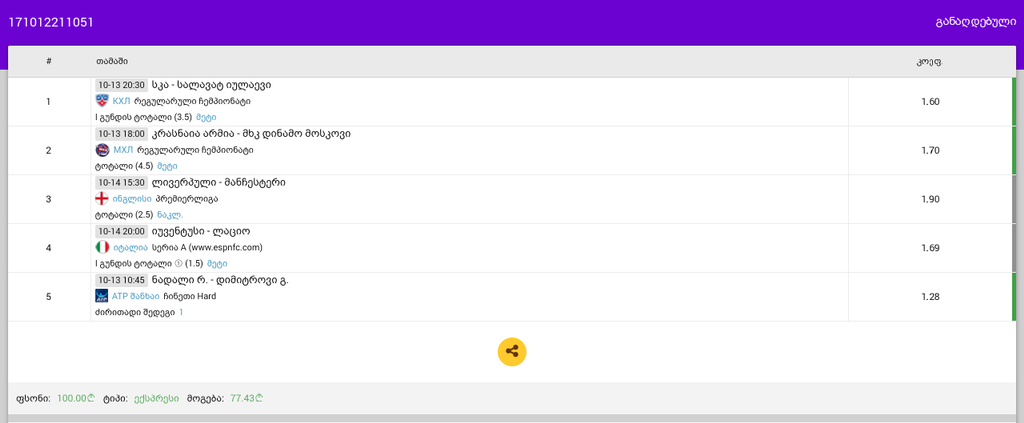
Task: Click the odds value 1.69
Action: coord(930,247)
